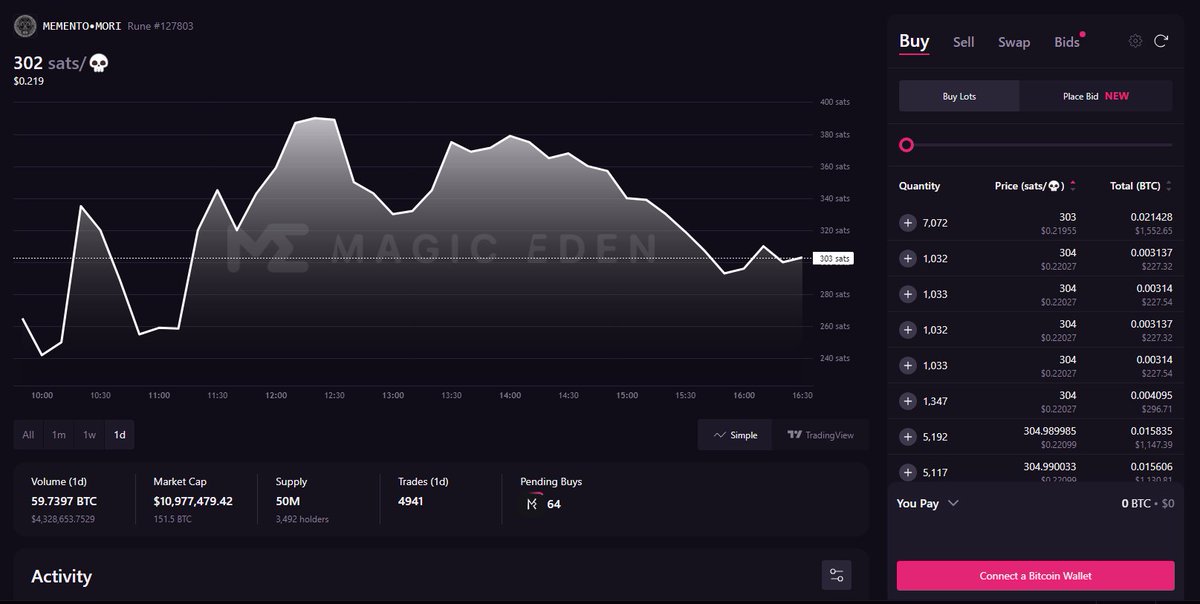This screenshot has height=604, width=1200.
Task: Click the $0.219 USD price text
Action: tap(29, 81)
